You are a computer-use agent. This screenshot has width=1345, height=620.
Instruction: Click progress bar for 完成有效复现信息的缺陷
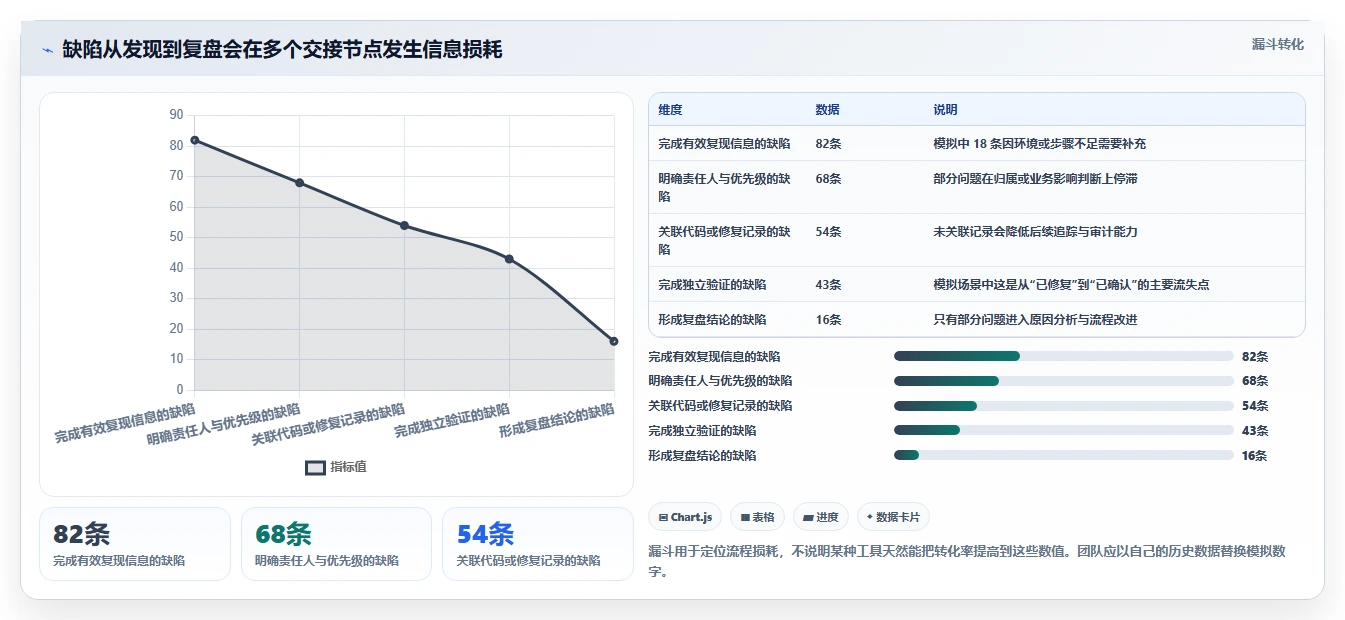[1063, 356]
